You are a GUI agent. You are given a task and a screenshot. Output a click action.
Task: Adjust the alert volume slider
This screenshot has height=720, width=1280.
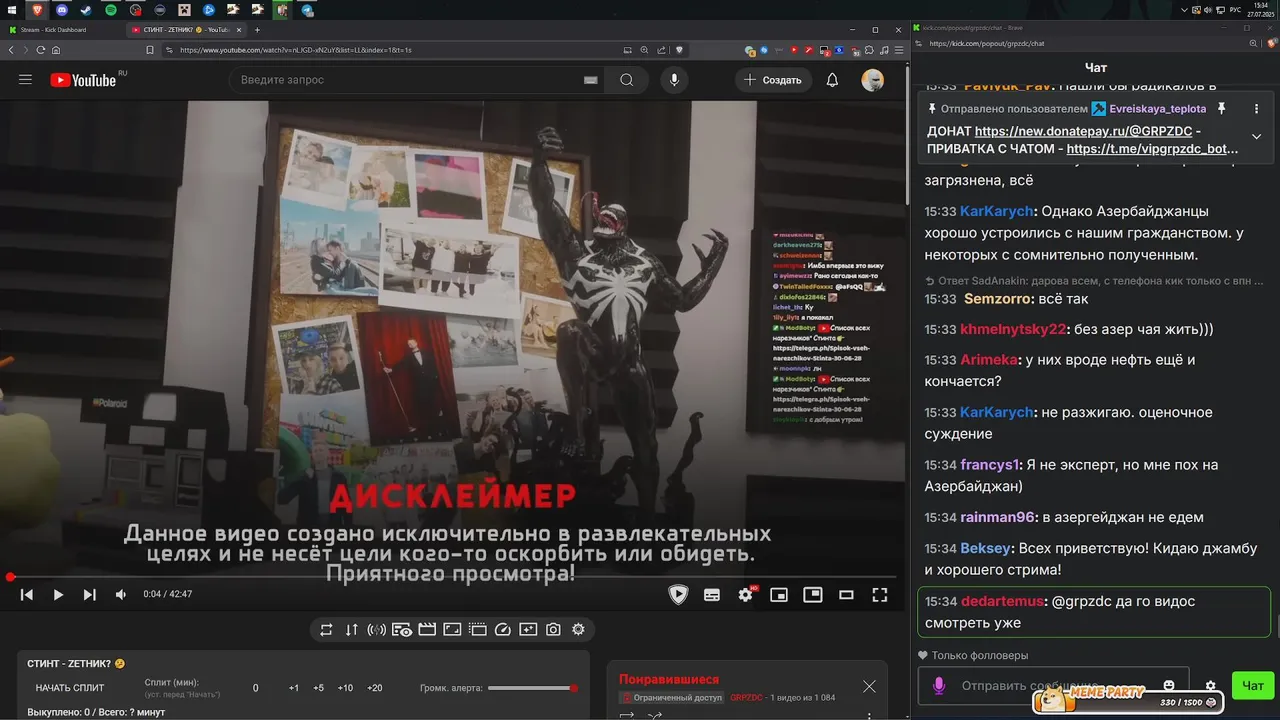[532, 688]
